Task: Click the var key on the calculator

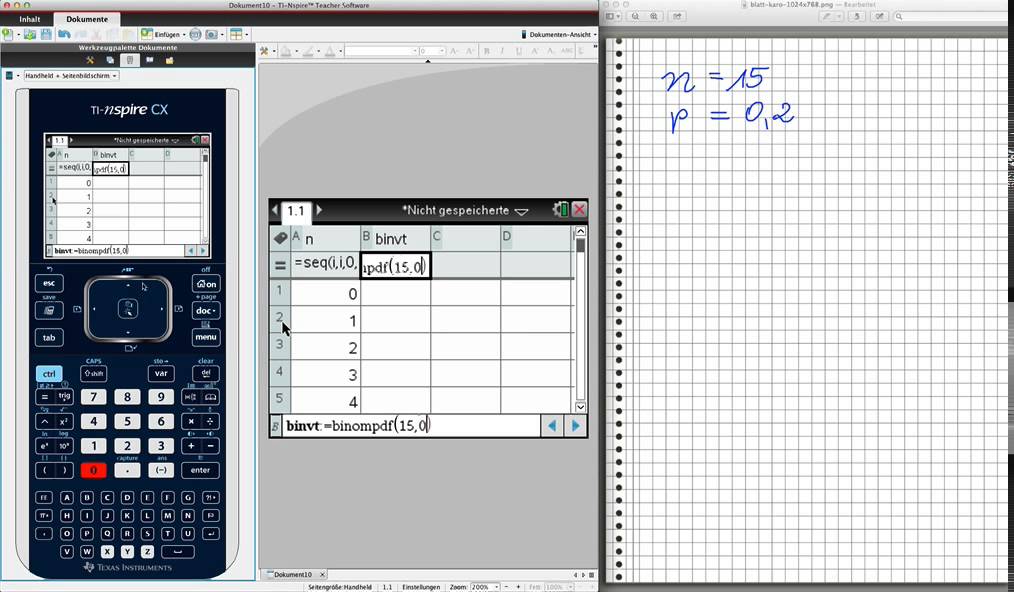Action: point(161,373)
